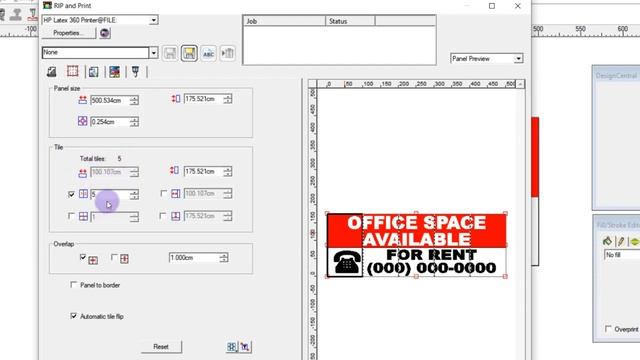Viewport: 640px width, 360px height.
Task: Enable the horizontal tile rows checkbox
Action: 71,216
